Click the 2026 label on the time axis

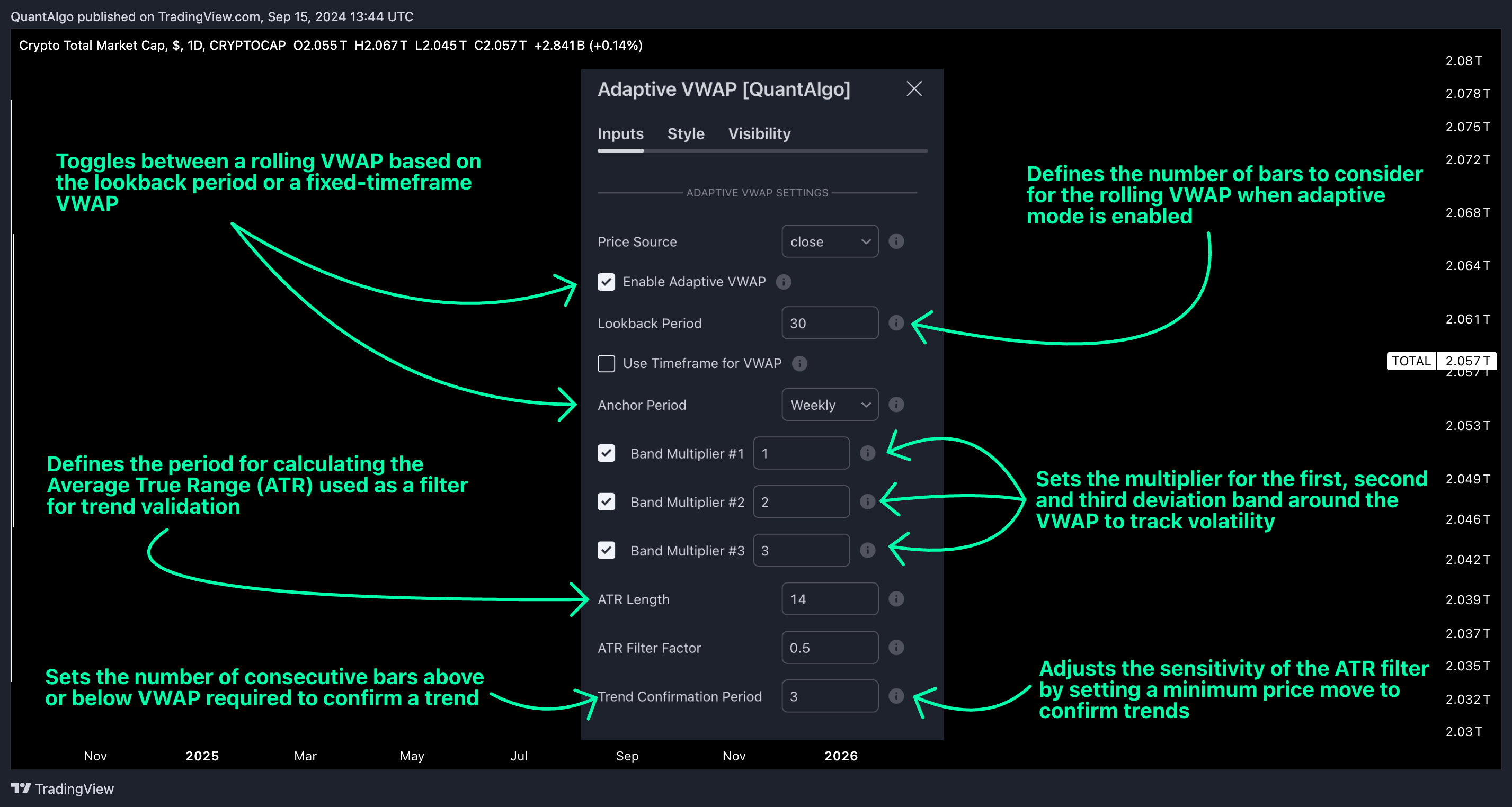point(841,756)
